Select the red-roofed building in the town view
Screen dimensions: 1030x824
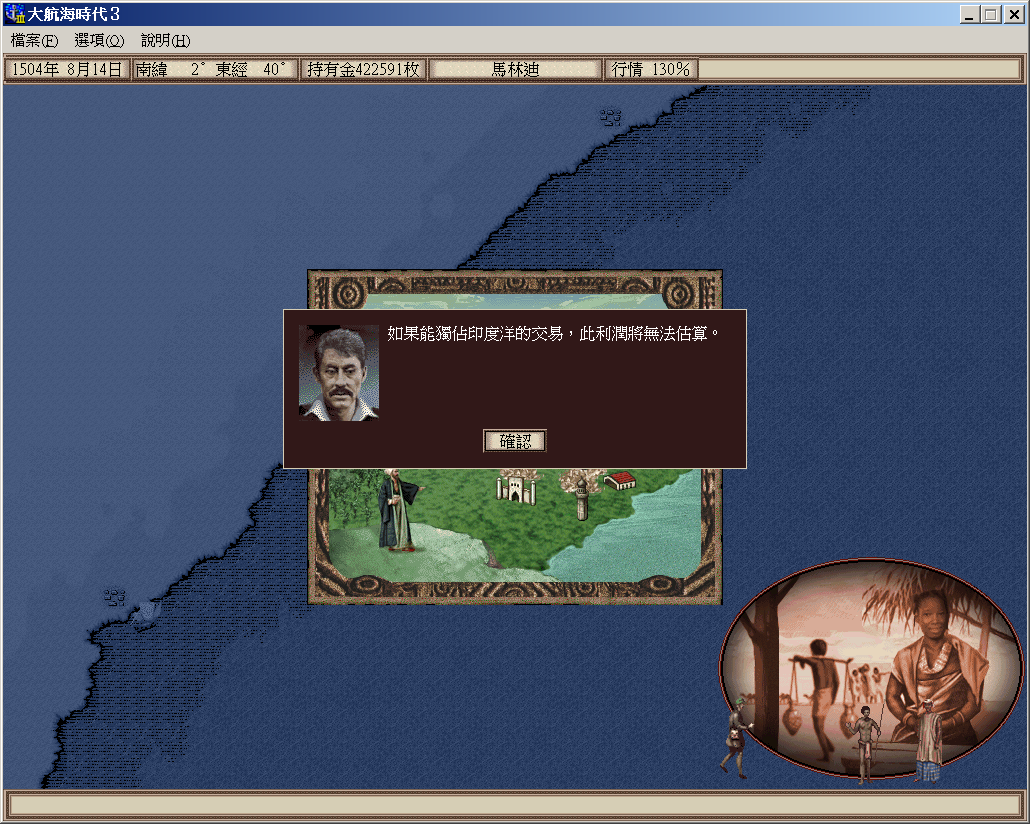620,481
